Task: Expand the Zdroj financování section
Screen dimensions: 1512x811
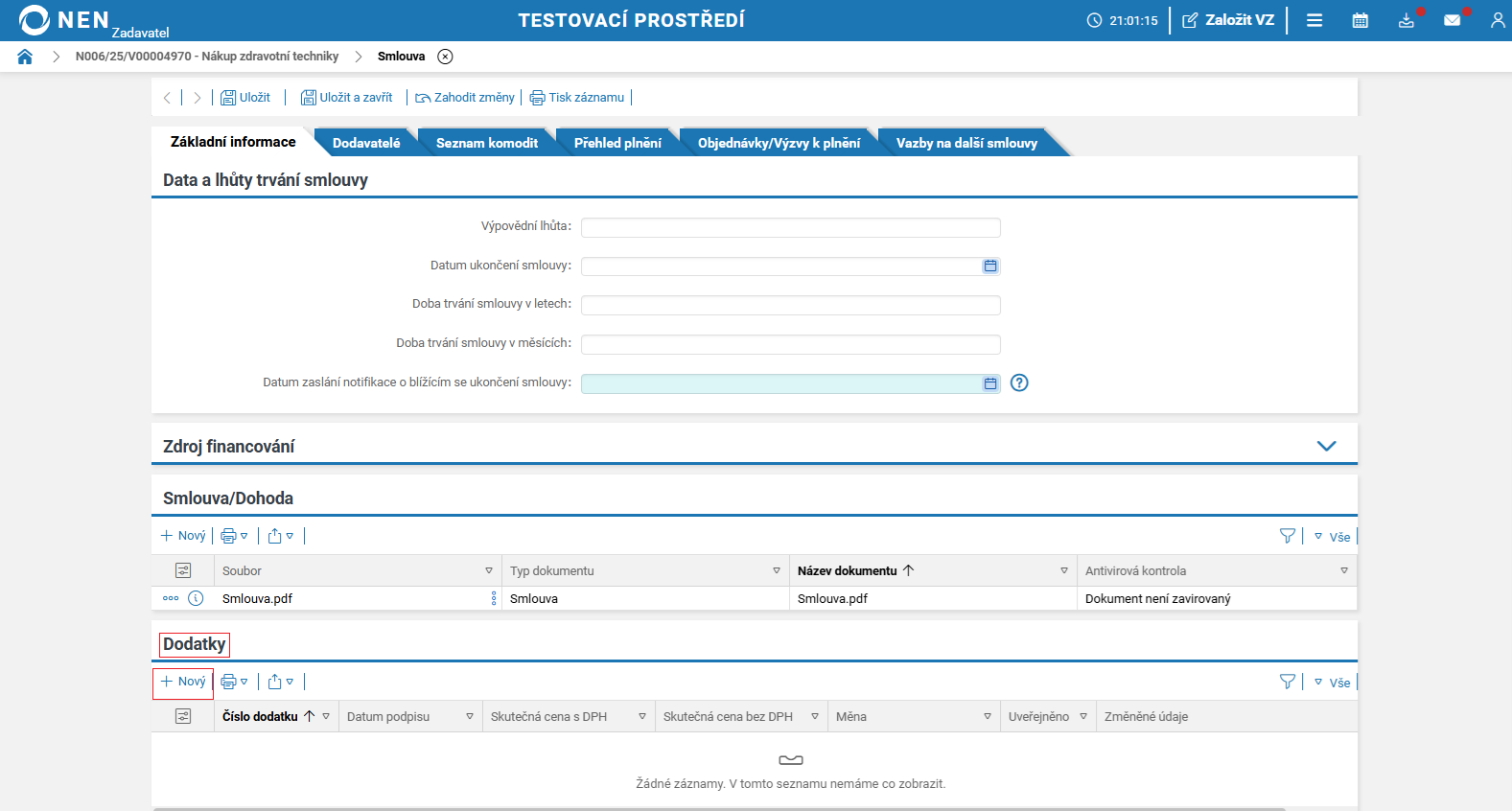Action: (1326, 446)
